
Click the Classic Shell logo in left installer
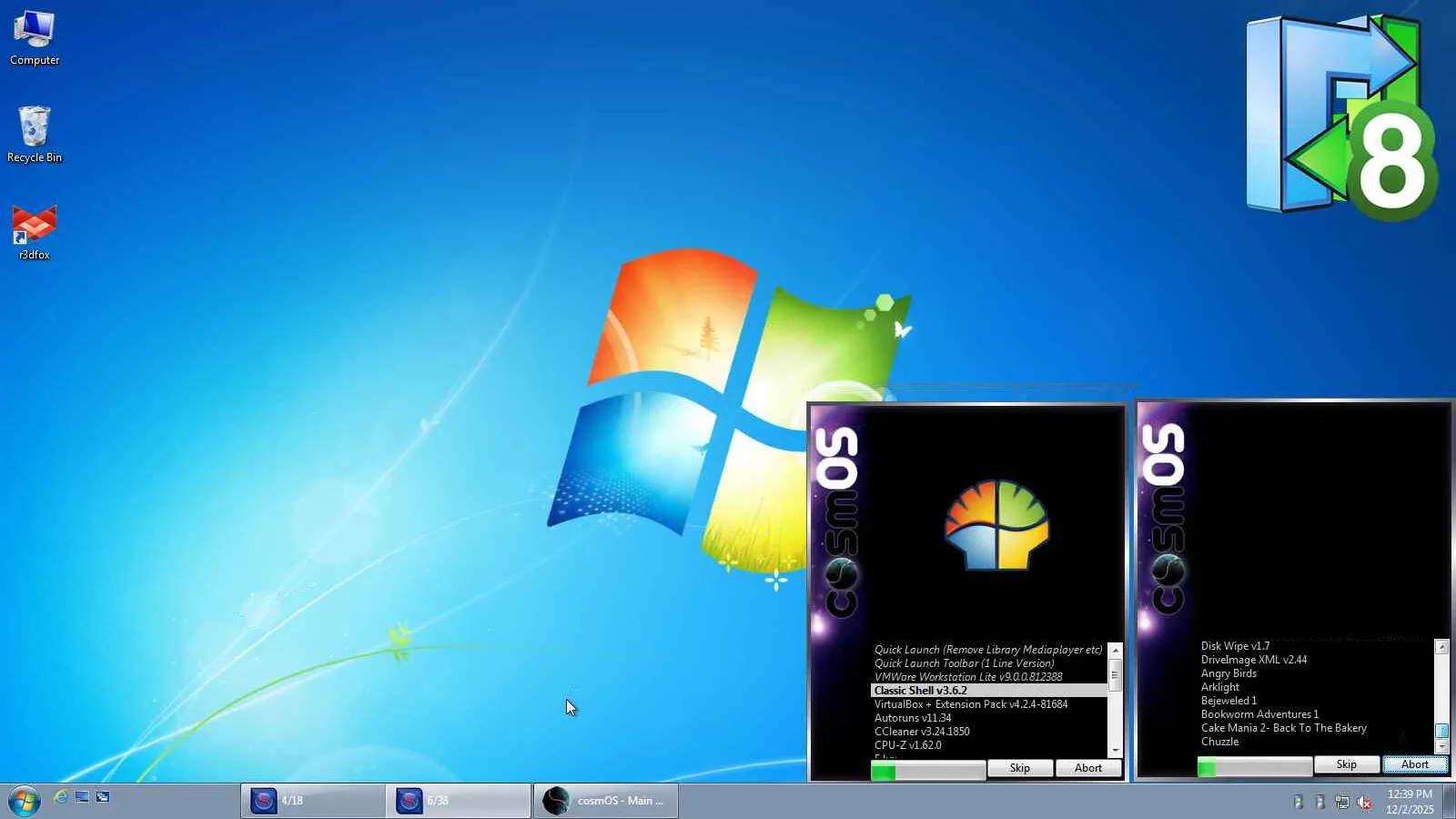[996, 525]
